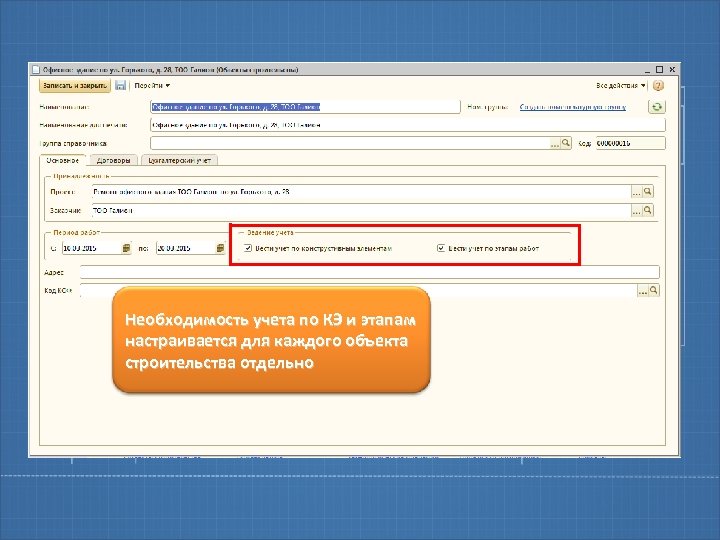The image size is (720, 540).
Task: Expand the Перейти dropdown menu
Action: coord(152,85)
